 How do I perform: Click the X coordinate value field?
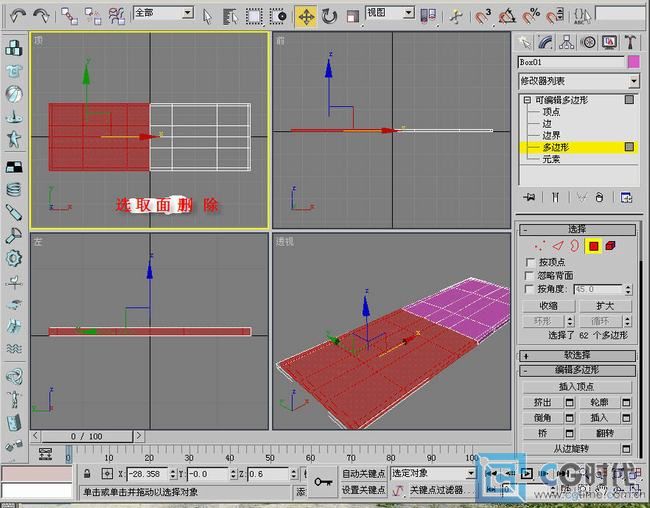pos(147,474)
